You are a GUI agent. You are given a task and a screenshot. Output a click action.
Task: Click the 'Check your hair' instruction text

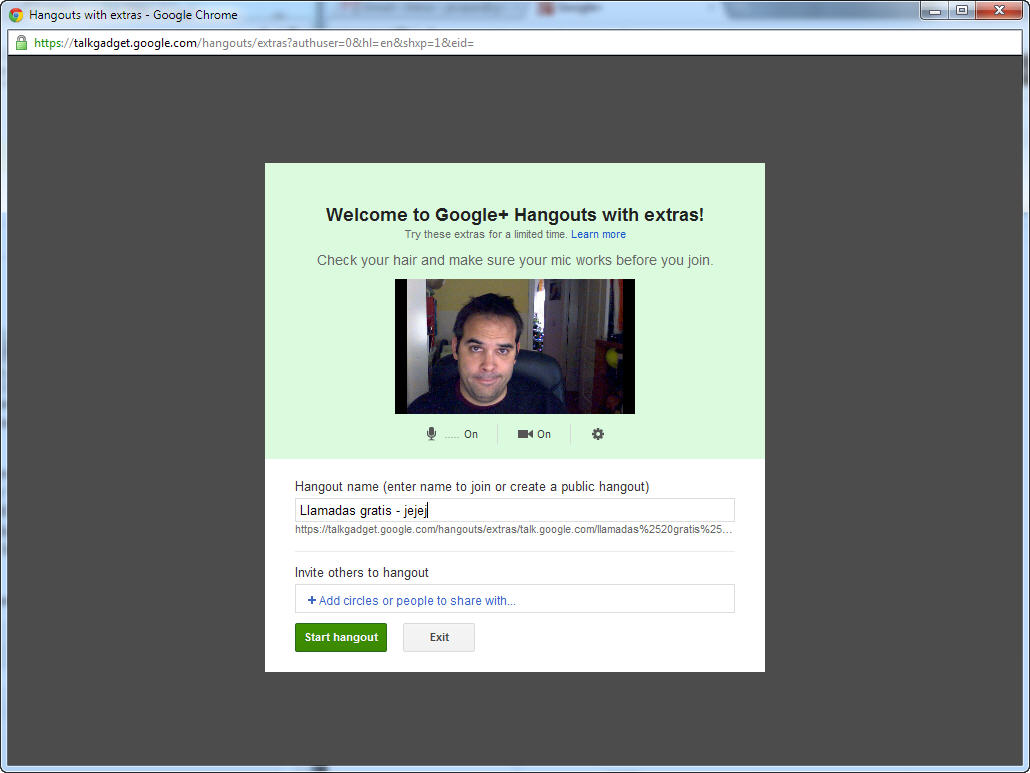point(514,260)
